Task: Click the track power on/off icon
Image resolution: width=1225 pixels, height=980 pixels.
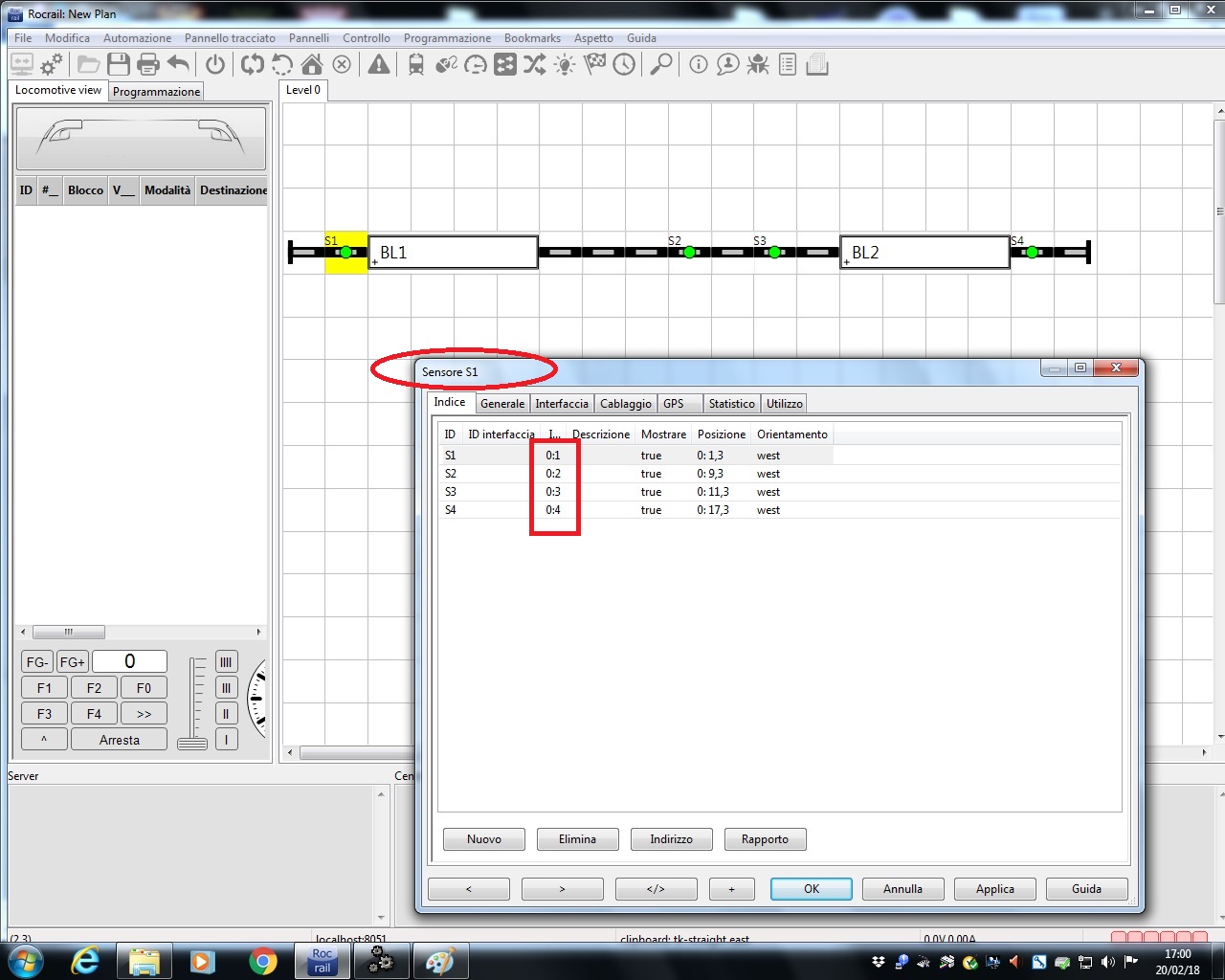Action: click(215, 64)
